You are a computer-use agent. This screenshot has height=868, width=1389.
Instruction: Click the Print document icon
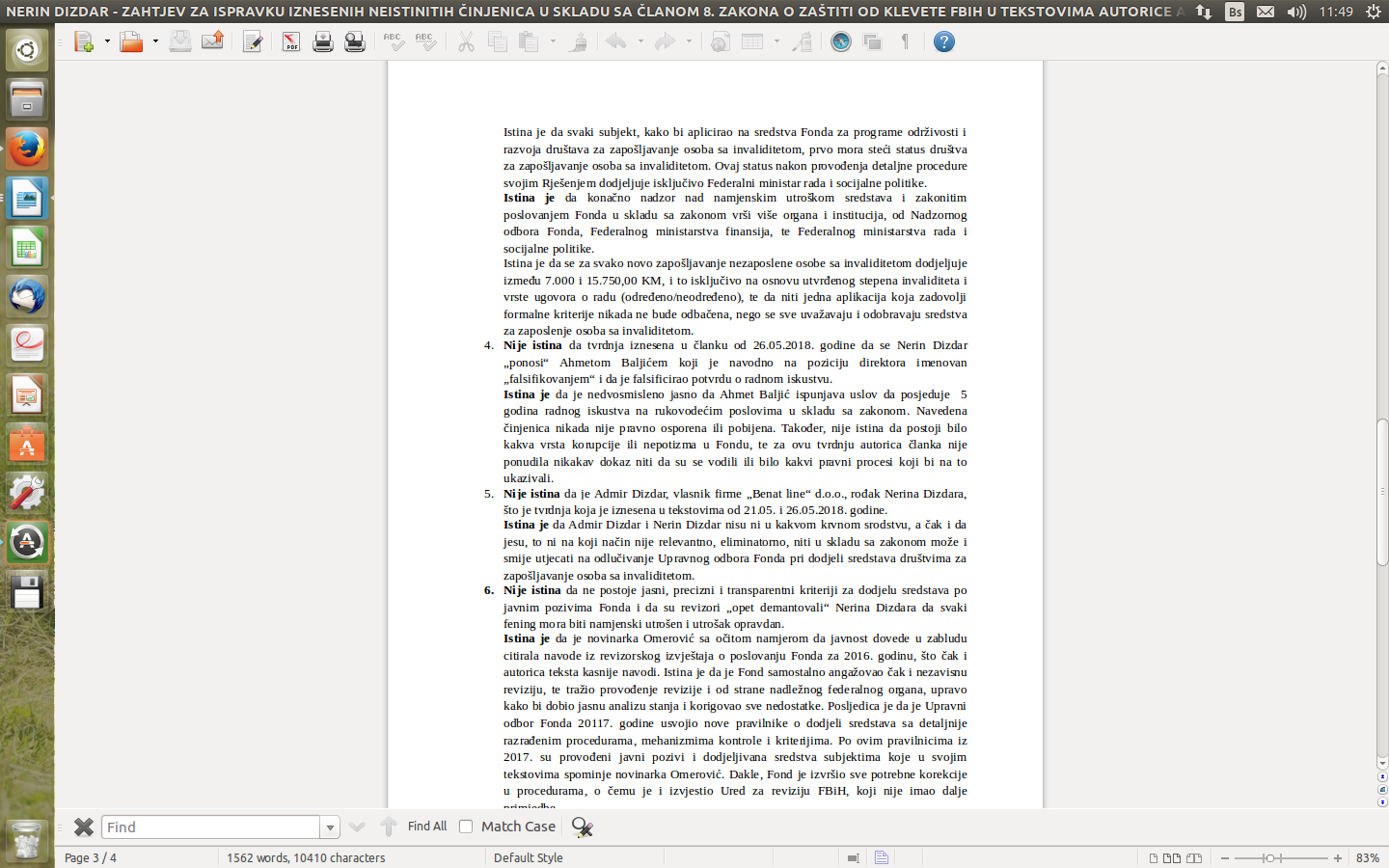pos(323,41)
